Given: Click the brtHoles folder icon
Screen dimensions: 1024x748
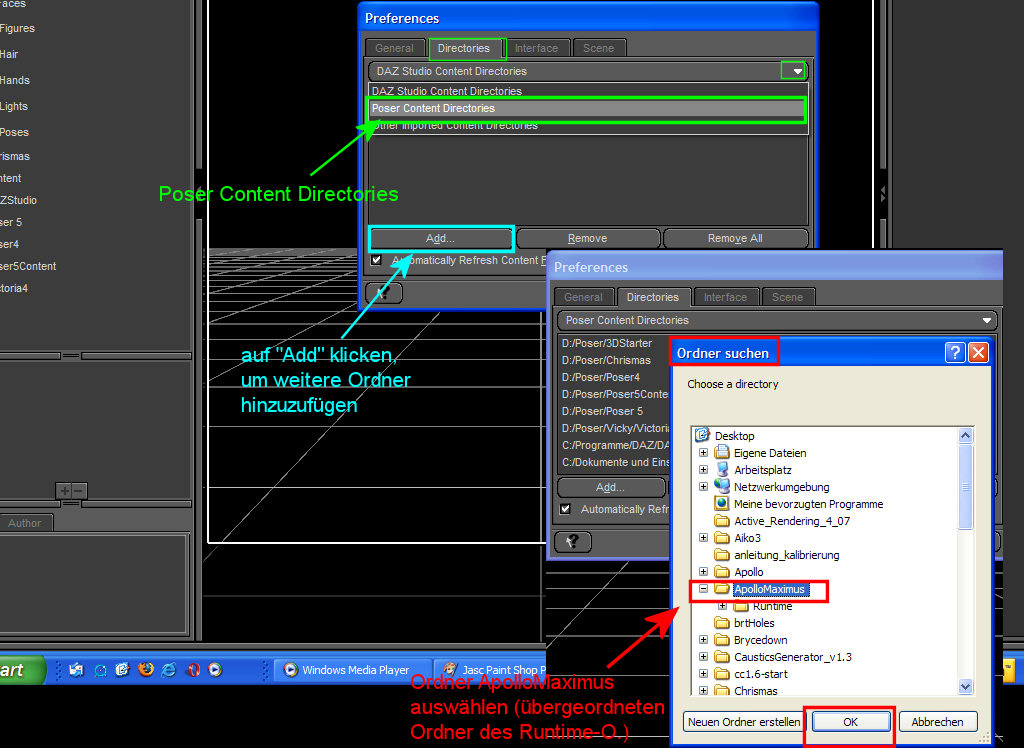Looking at the screenshot, I should pyautogui.click(x=722, y=623).
